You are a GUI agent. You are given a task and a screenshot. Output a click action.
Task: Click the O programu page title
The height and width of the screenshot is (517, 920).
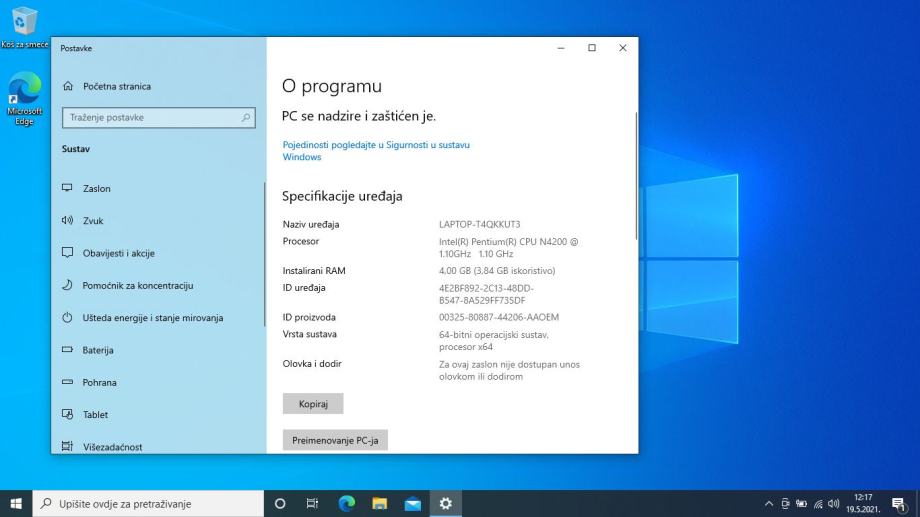[x=332, y=86]
